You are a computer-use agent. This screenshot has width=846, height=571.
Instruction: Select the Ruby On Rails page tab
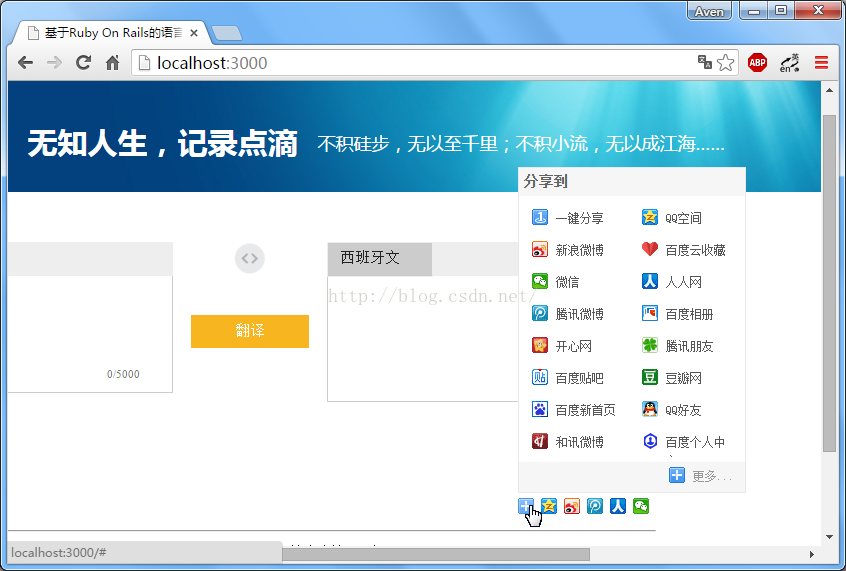[111, 33]
